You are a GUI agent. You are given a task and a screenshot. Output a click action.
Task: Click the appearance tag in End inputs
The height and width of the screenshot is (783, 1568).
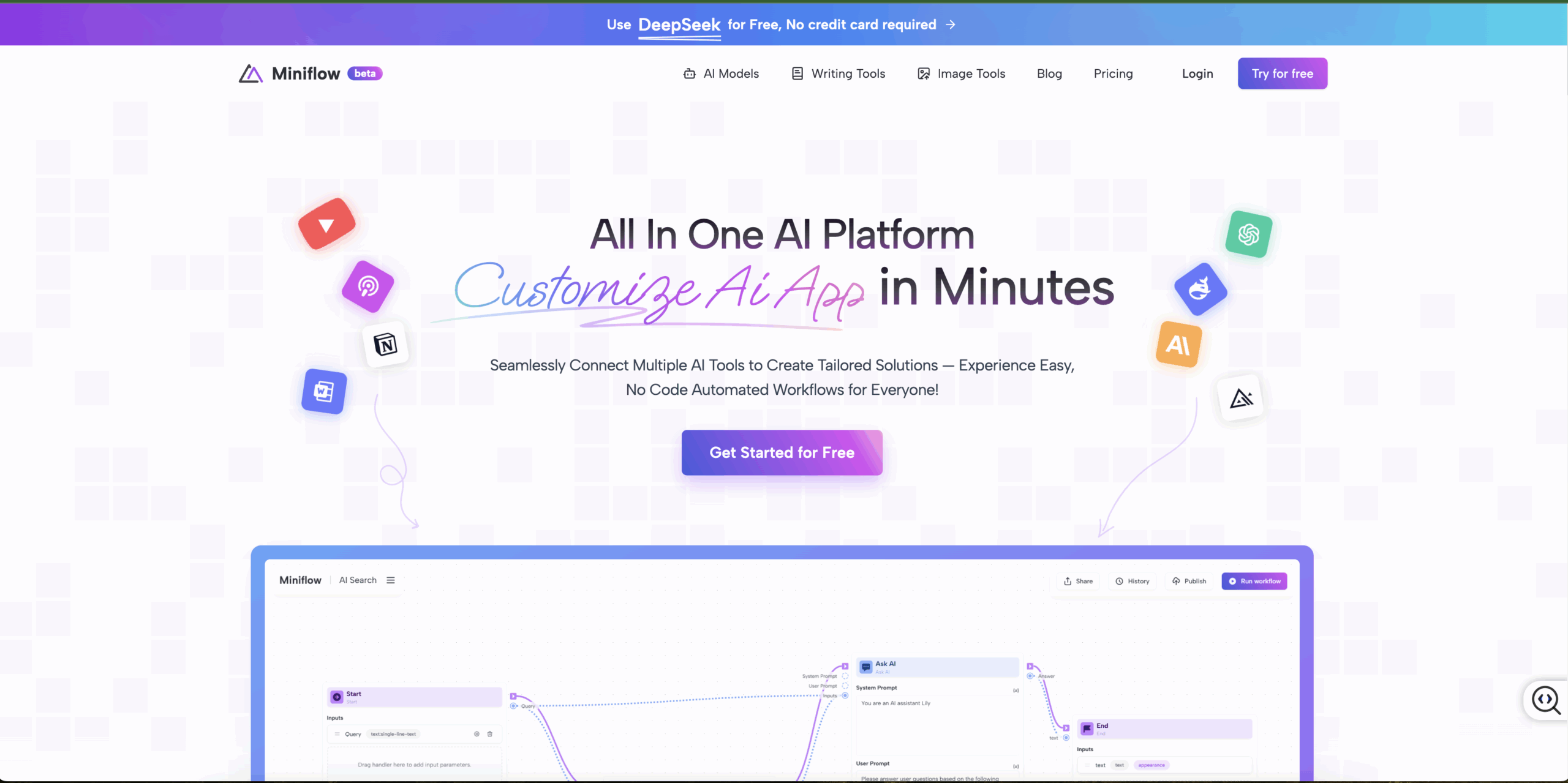pyautogui.click(x=1151, y=765)
